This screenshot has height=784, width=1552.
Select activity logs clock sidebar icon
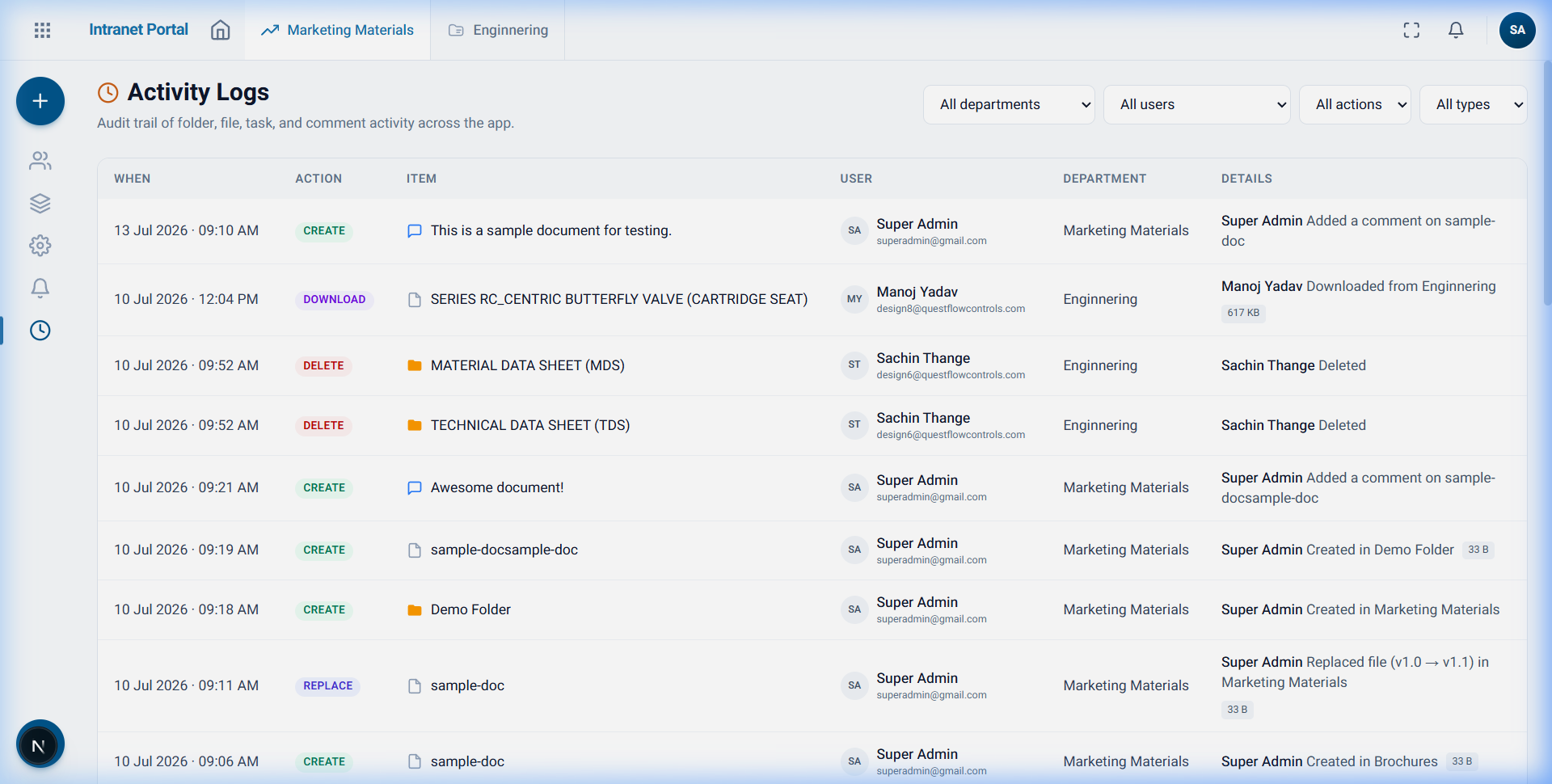tap(40, 330)
